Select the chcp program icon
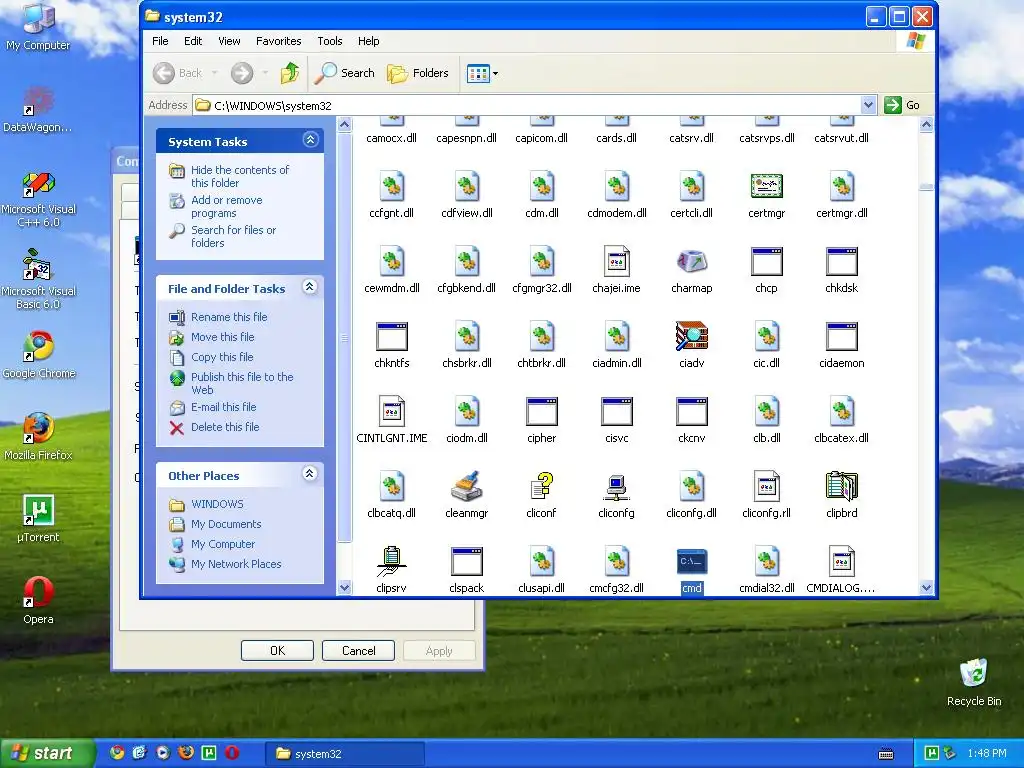 point(766,262)
